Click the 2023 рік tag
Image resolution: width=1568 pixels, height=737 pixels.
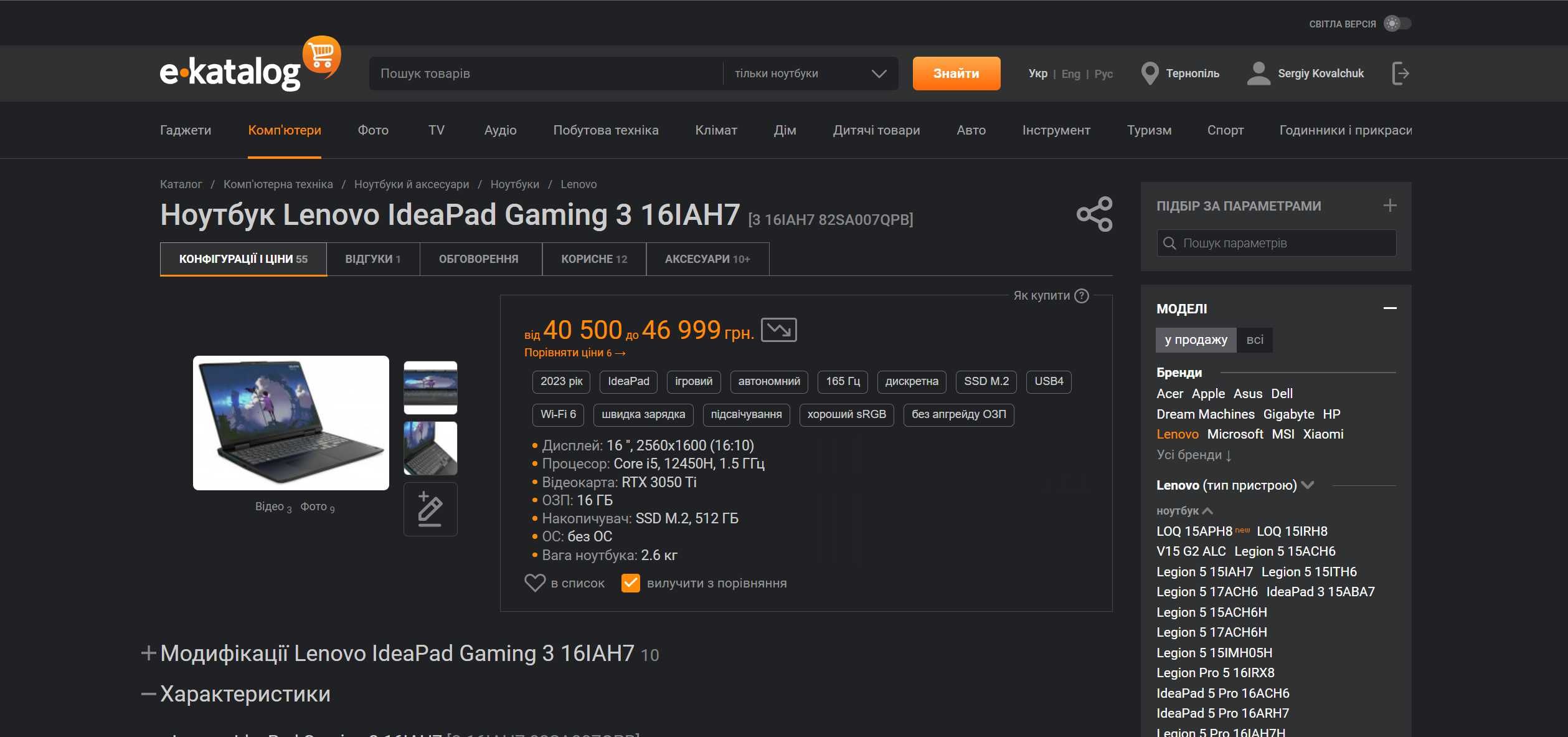tap(562, 381)
